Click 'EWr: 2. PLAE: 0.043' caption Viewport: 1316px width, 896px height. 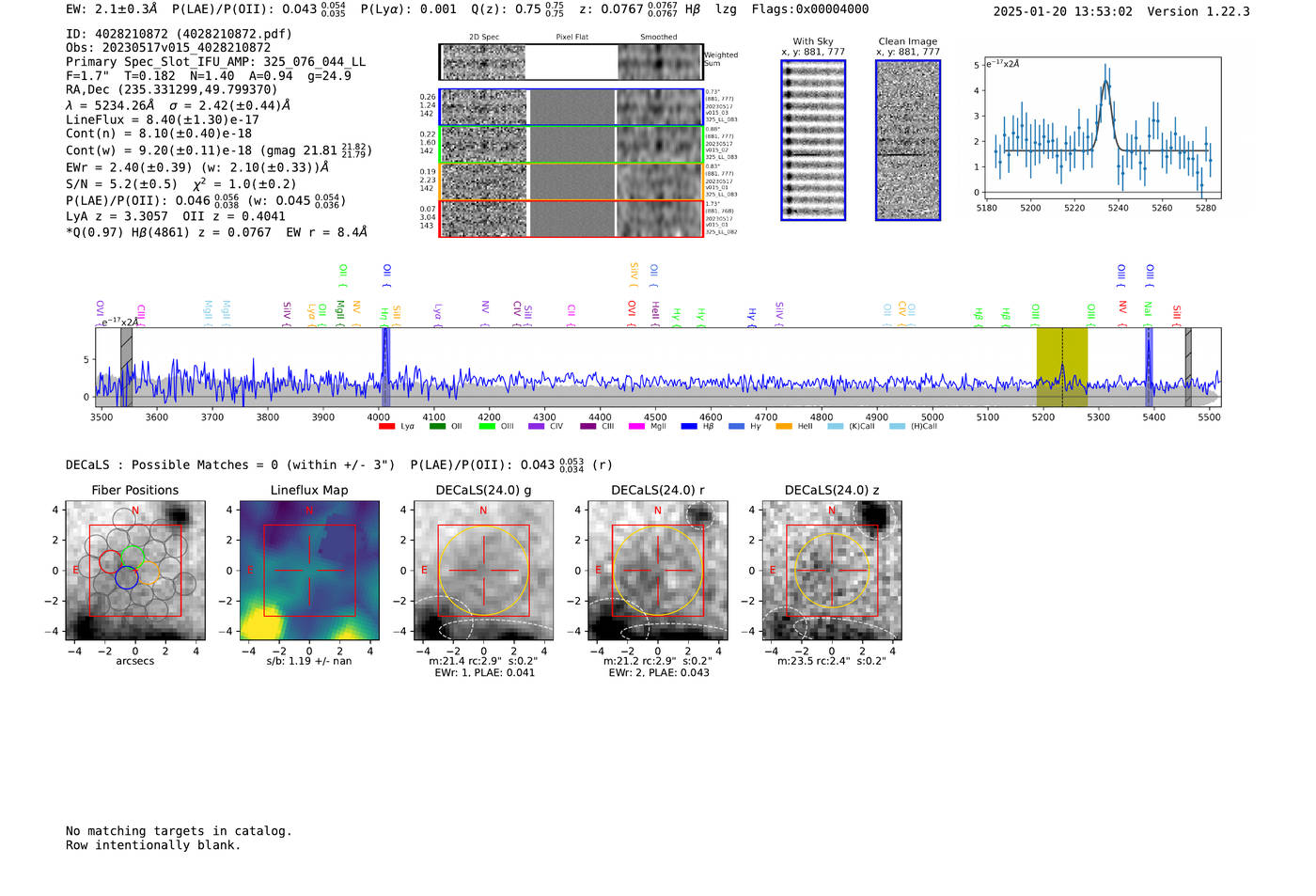pyautogui.click(x=658, y=673)
